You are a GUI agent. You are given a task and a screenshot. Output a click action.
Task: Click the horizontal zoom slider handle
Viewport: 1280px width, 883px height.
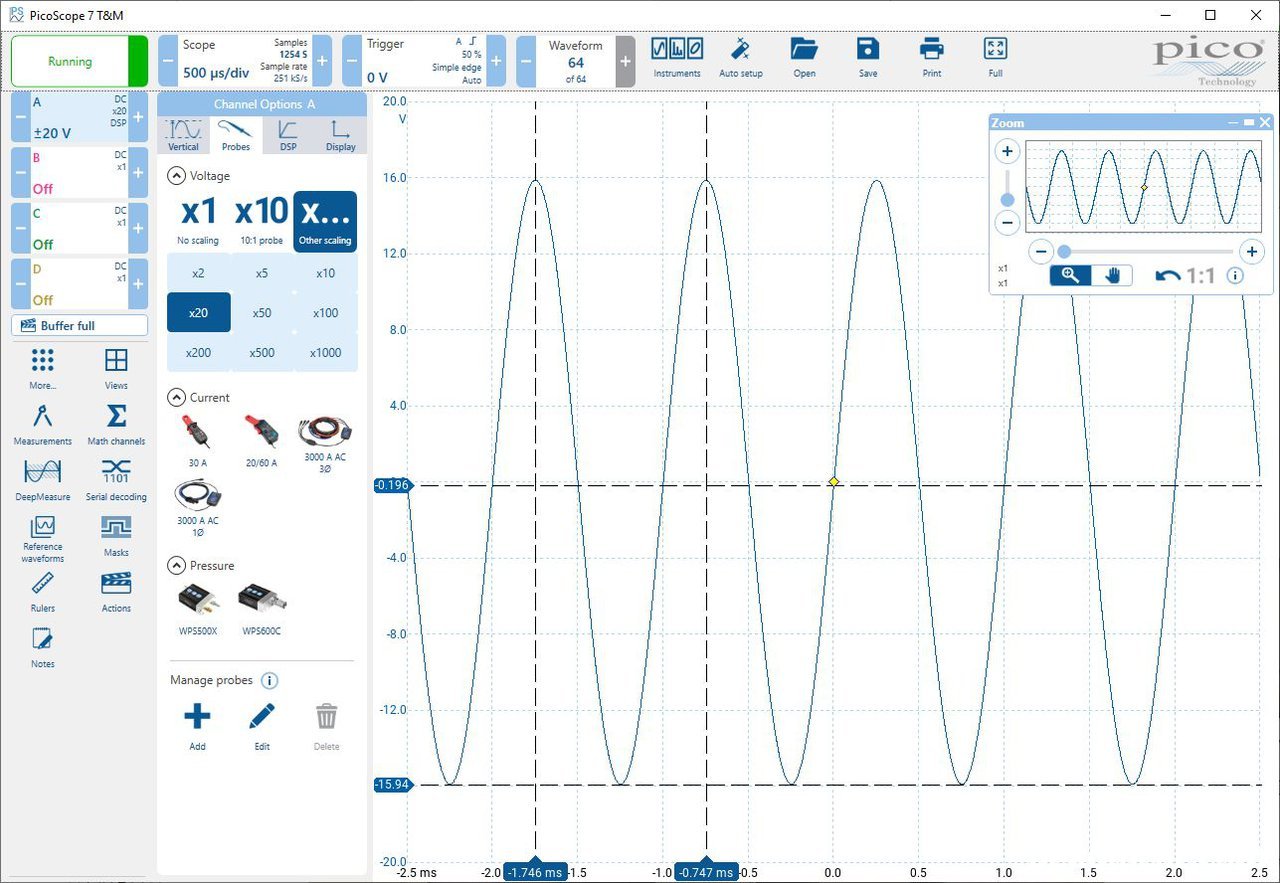pos(1065,252)
